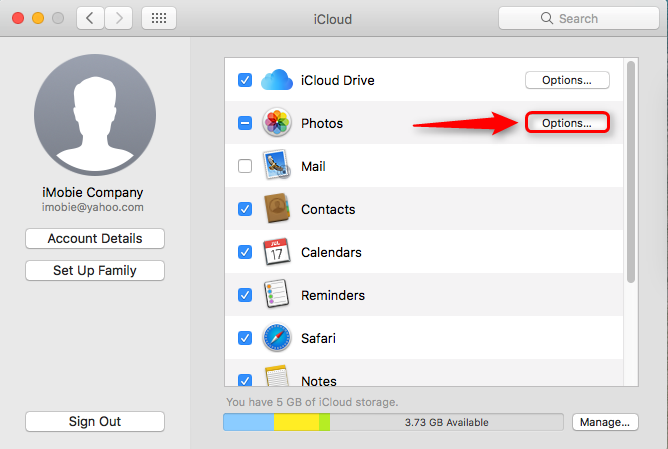
Task: Uncheck the Contacts checkbox
Action: pos(245,209)
